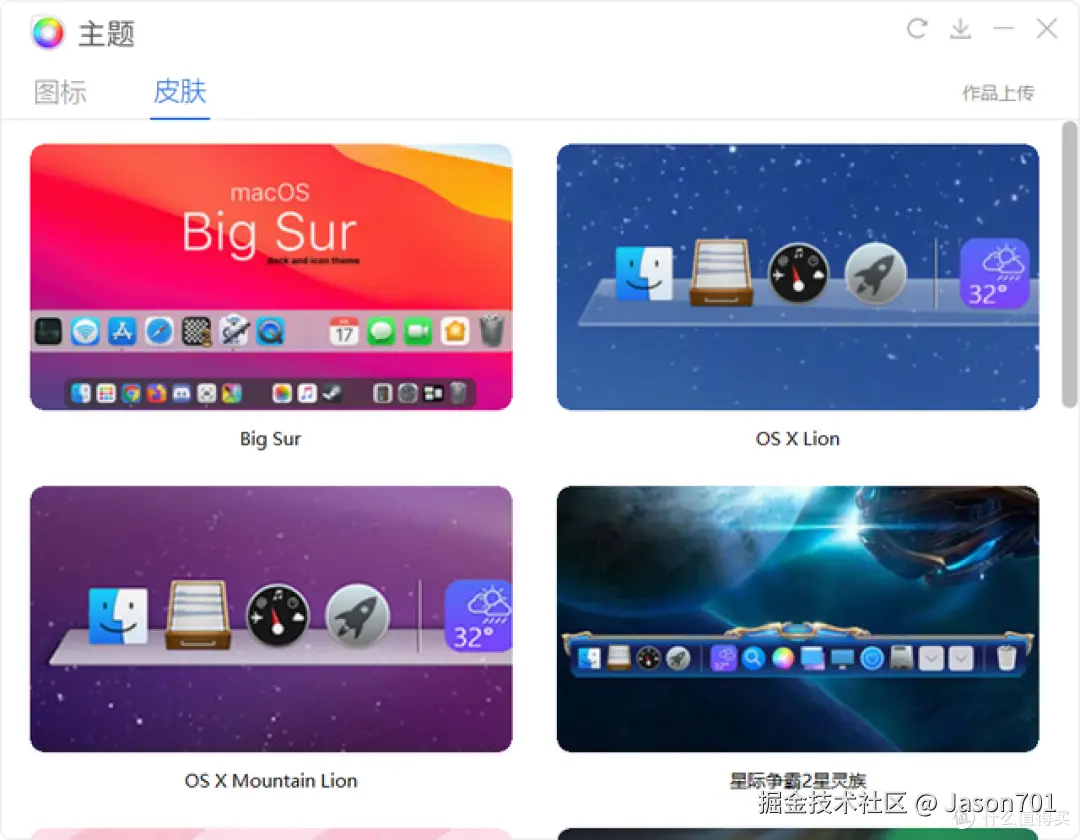Switch to the 图标 tab
Viewport: 1080px width, 840px height.
tap(60, 92)
